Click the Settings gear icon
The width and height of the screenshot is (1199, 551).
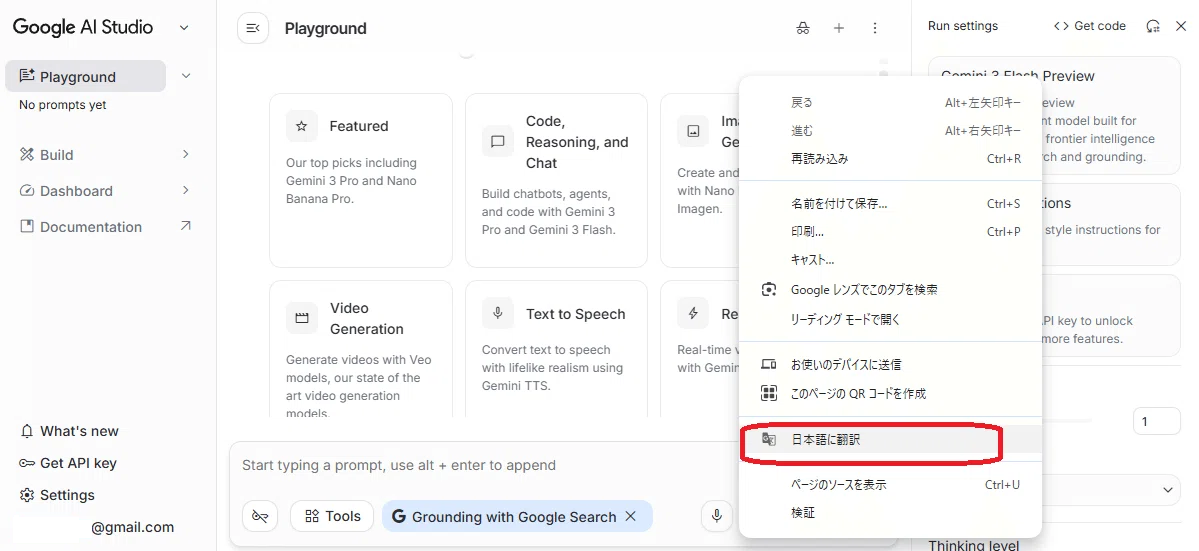click(x=27, y=495)
